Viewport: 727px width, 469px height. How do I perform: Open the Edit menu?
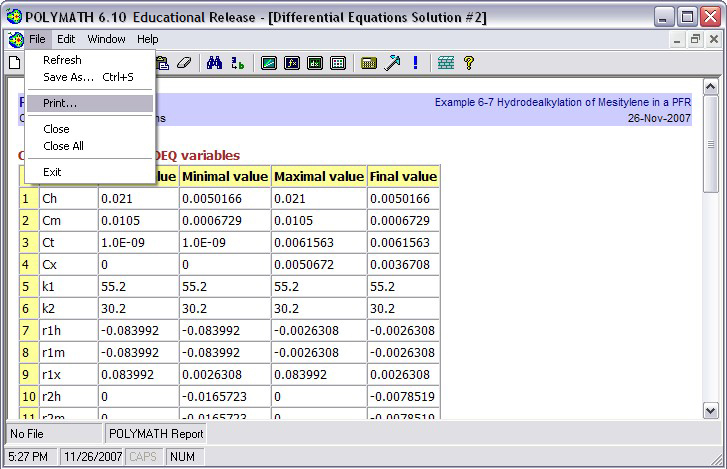click(66, 39)
